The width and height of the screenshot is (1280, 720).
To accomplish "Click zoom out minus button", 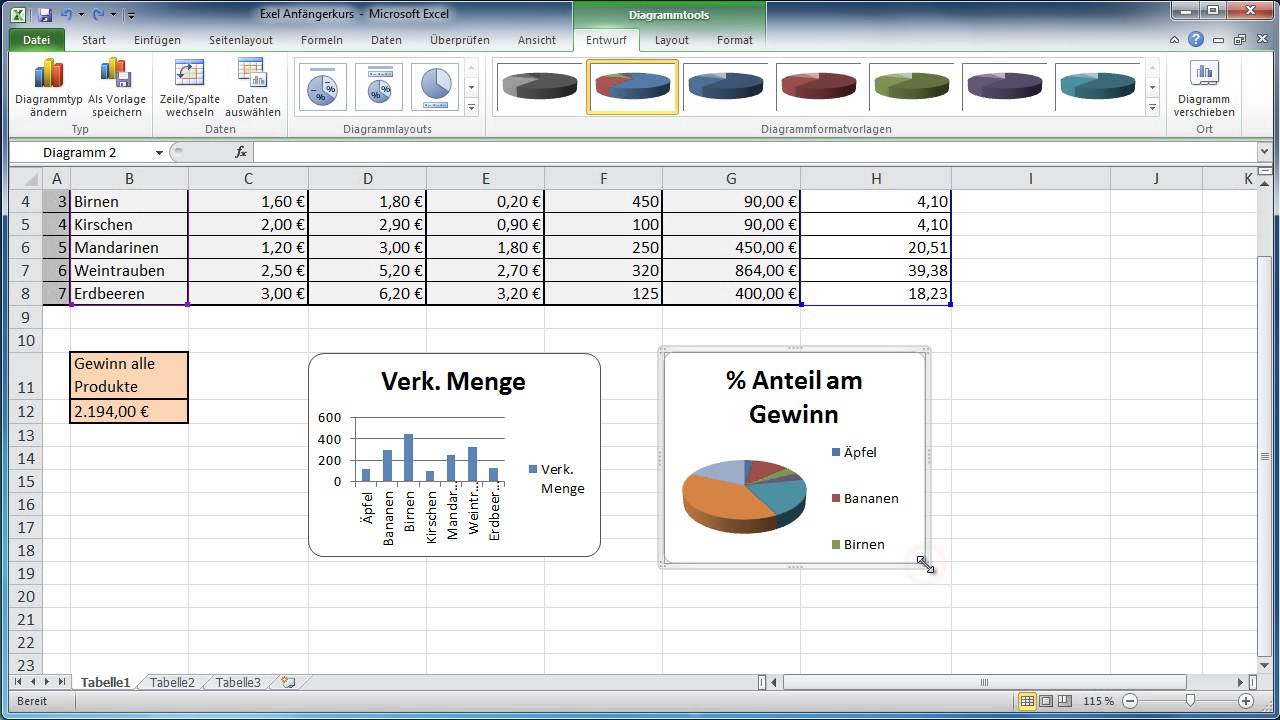I will (x=1130, y=701).
